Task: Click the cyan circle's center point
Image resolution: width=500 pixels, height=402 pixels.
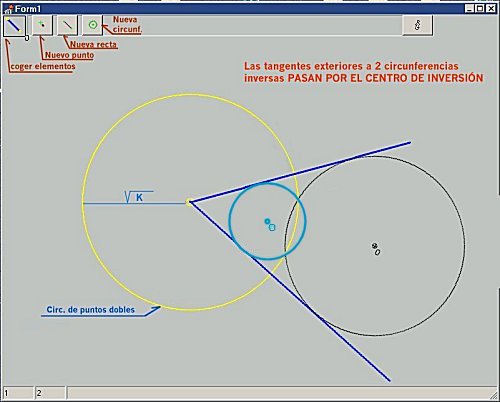Action: (x=267, y=221)
